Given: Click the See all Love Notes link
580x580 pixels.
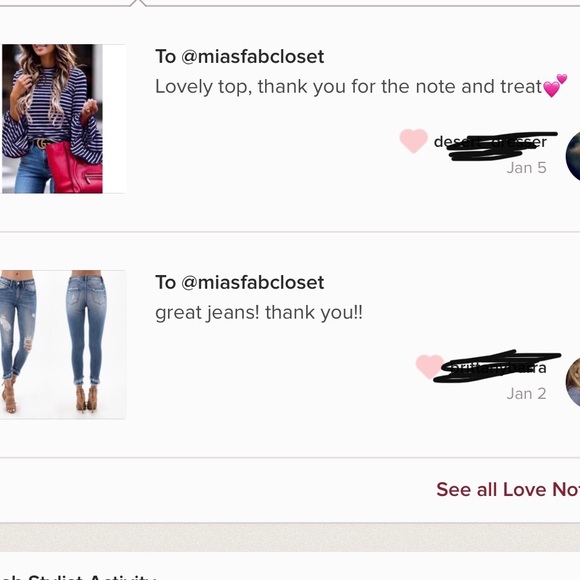Looking at the screenshot, I should 508,489.
